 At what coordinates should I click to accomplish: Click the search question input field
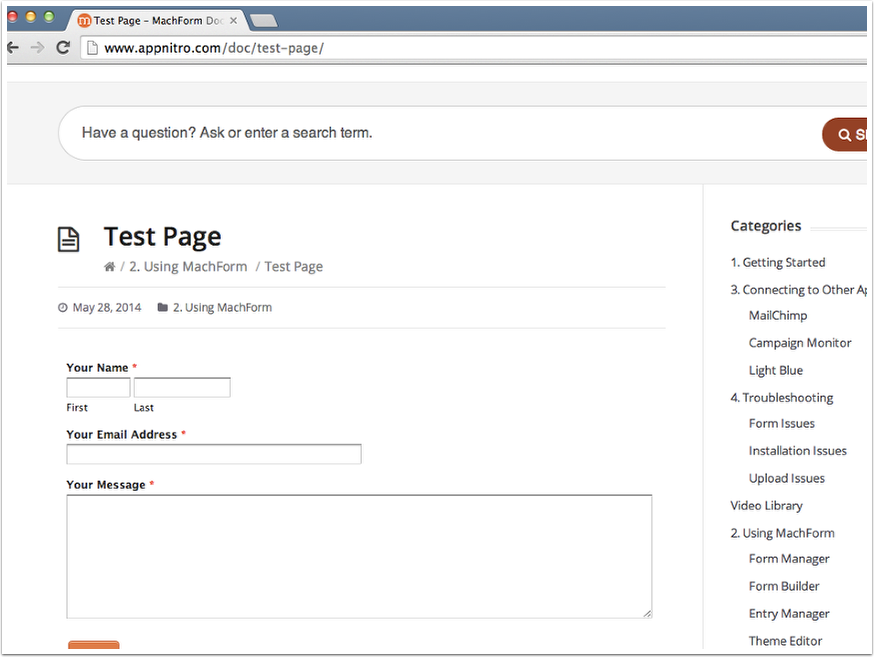(x=438, y=133)
